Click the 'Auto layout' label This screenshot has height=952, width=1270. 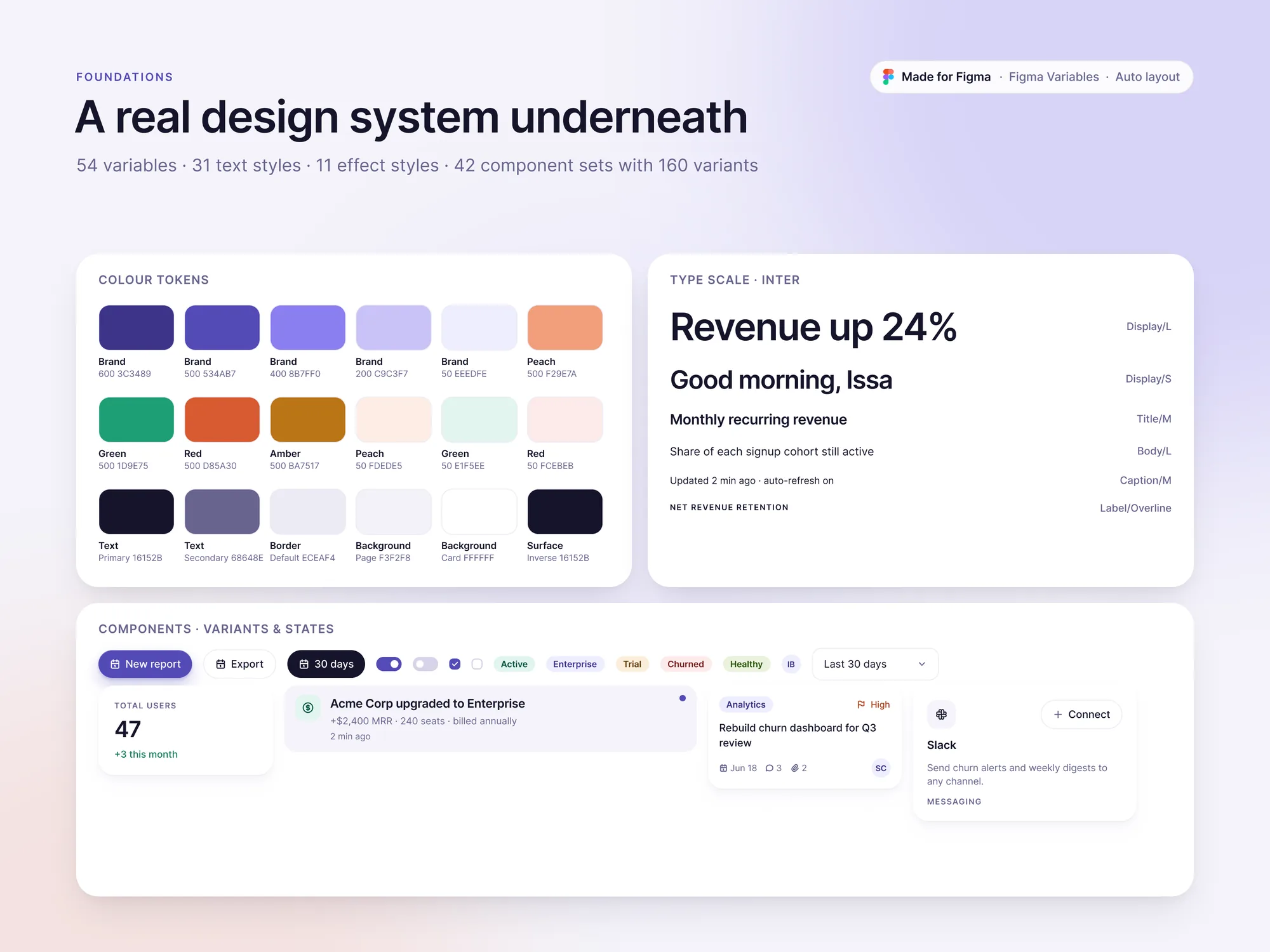(x=1147, y=77)
